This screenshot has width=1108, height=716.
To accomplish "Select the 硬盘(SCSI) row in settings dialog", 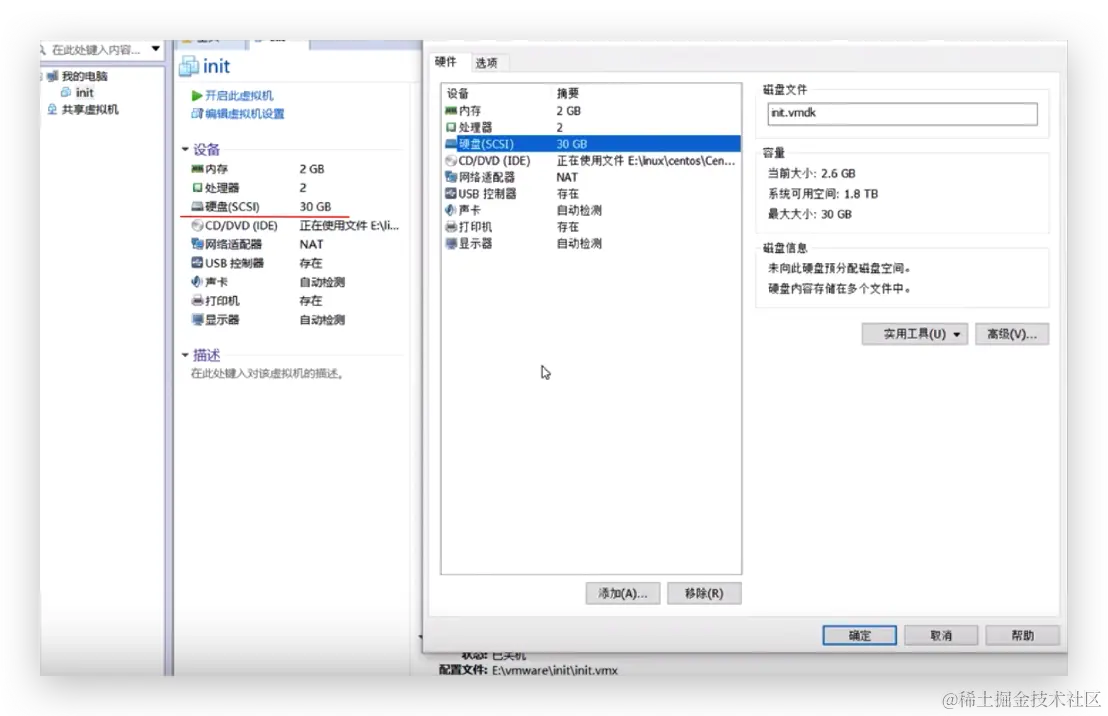I will (x=591, y=143).
